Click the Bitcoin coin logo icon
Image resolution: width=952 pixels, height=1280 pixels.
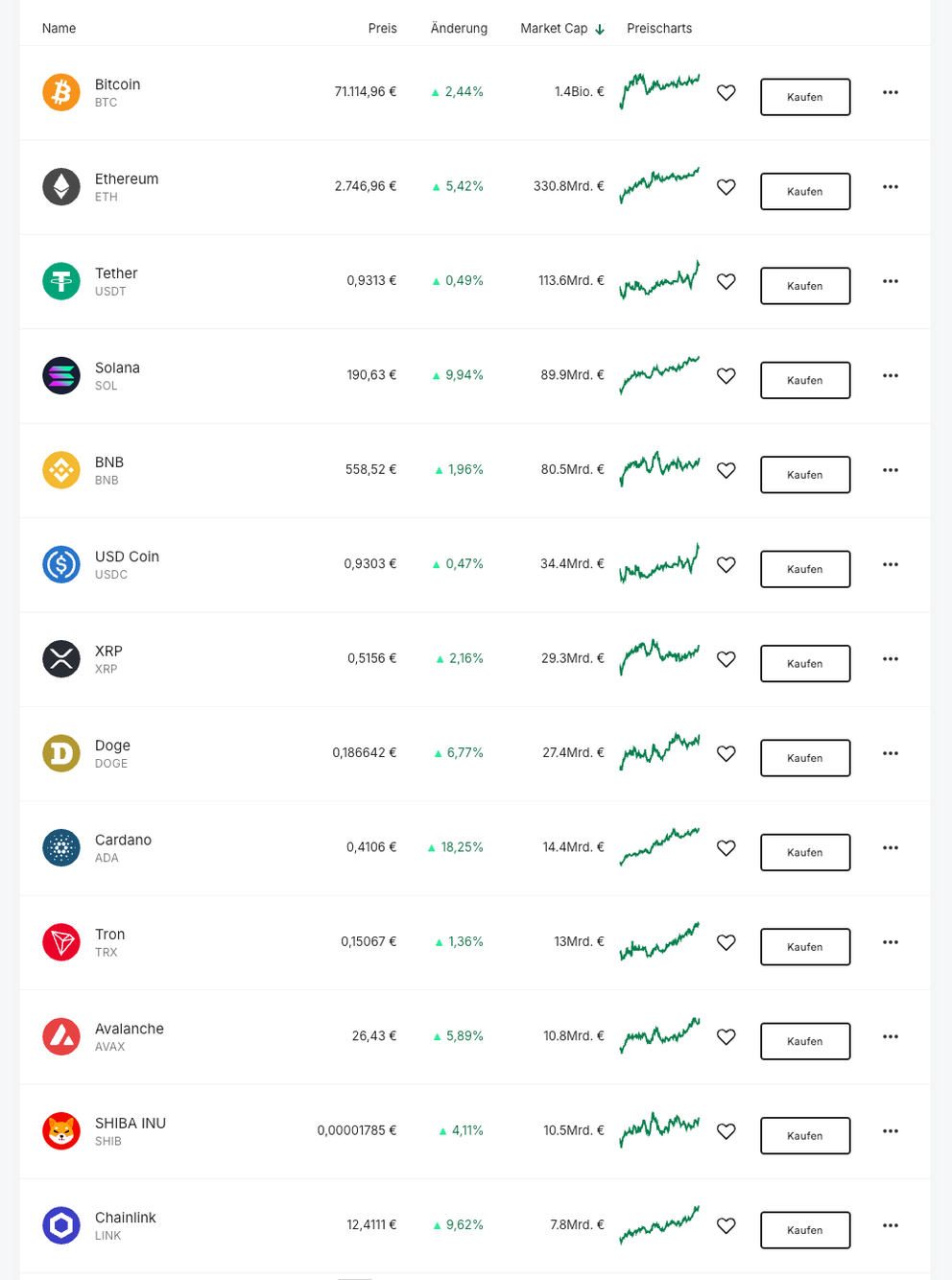[x=61, y=92]
